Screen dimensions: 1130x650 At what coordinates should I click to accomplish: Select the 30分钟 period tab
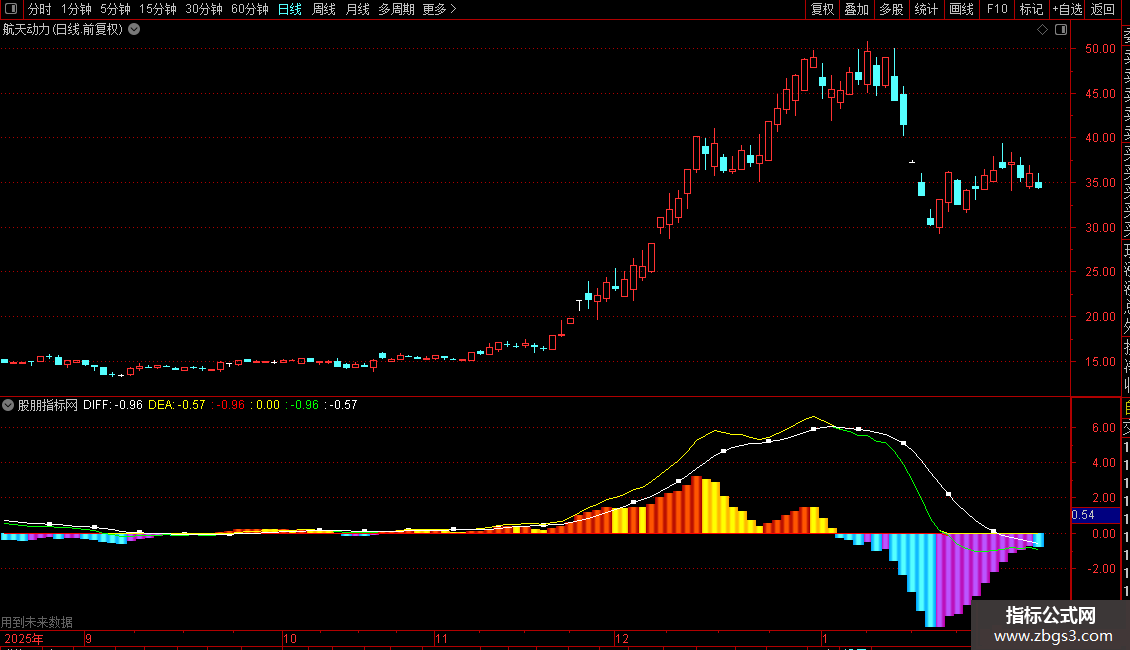pyautogui.click(x=204, y=9)
